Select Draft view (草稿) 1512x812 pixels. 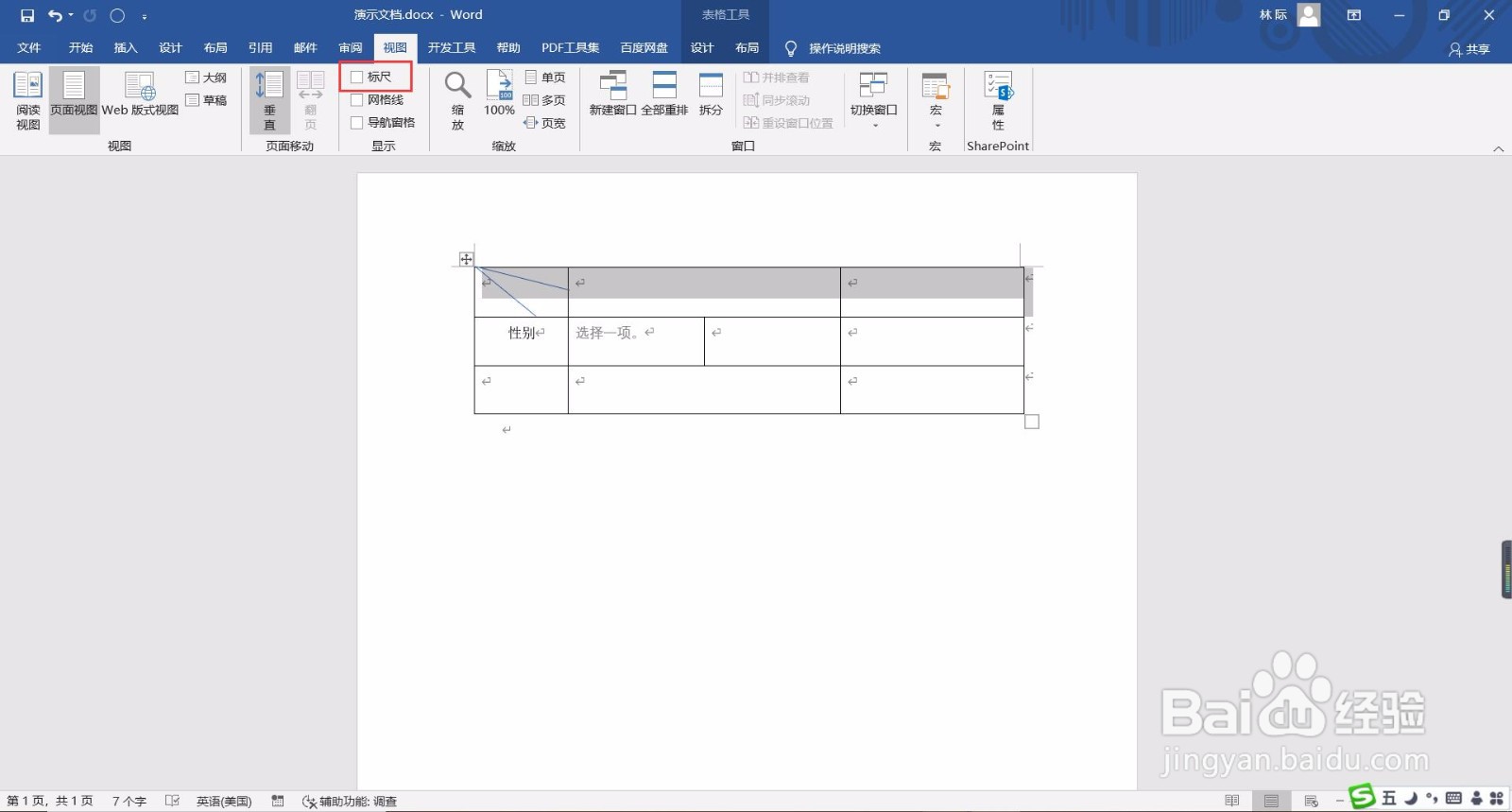point(206,100)
